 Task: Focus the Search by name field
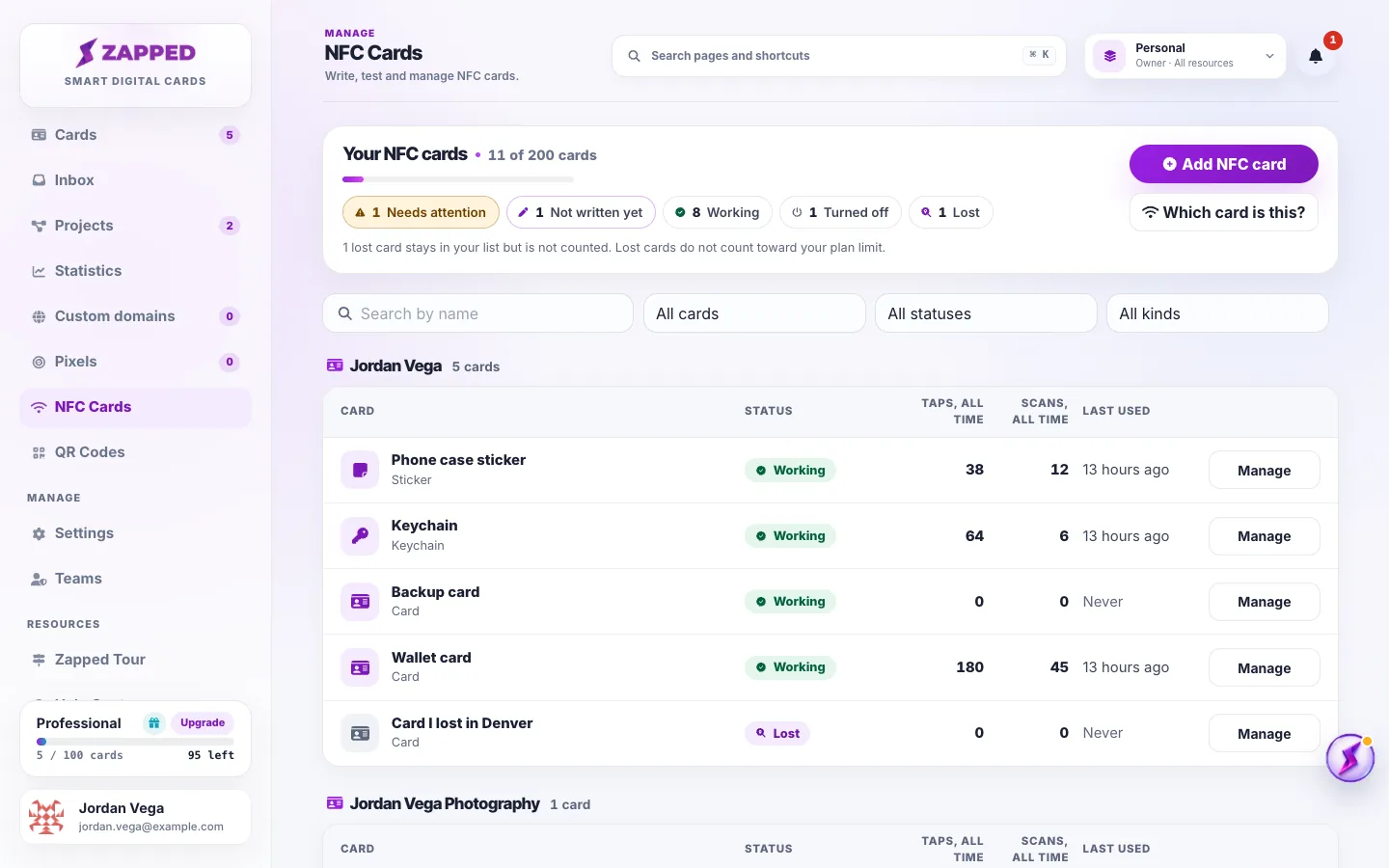tap(477, 313)
